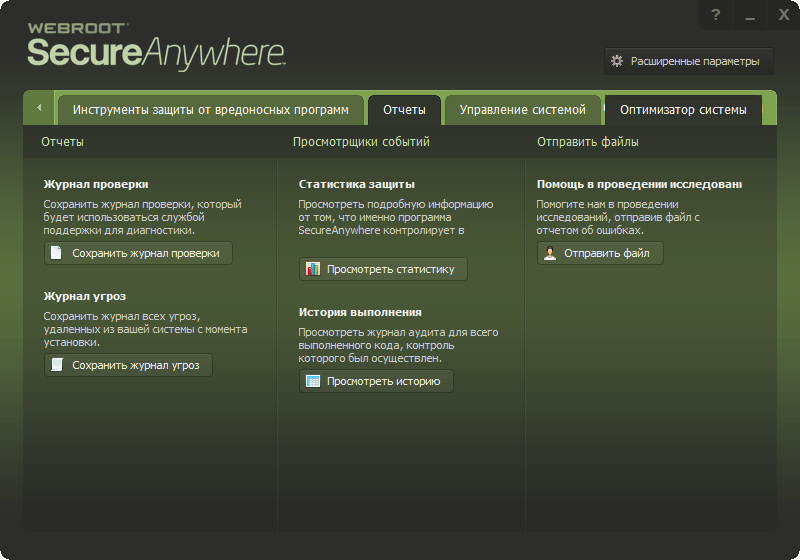Click the Отчеты section header below tabs
Image resolution: width=800 pixels, height=560 pixels.
click(62, 142)
